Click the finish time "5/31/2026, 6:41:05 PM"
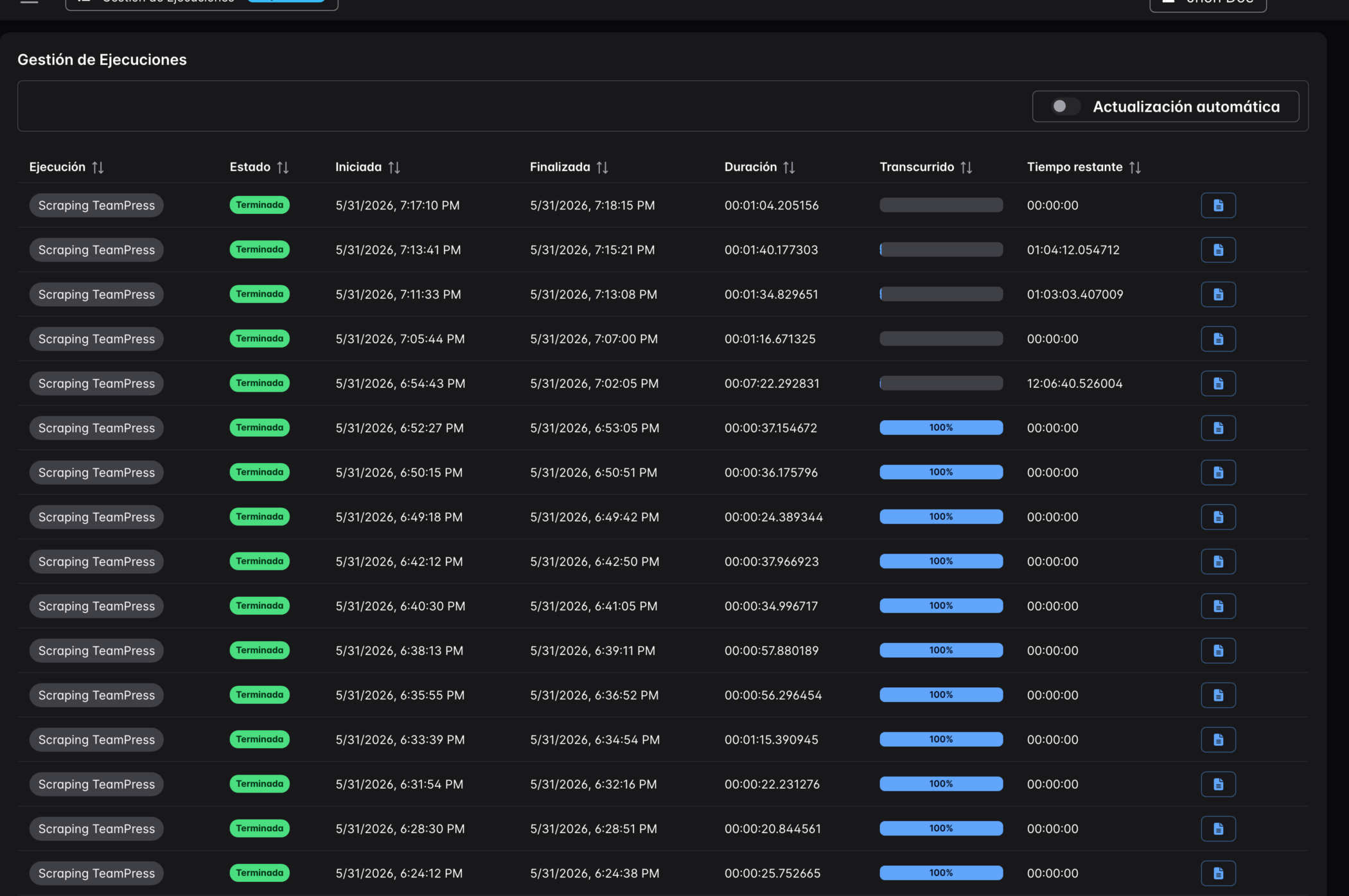 (x=594, y=606)
